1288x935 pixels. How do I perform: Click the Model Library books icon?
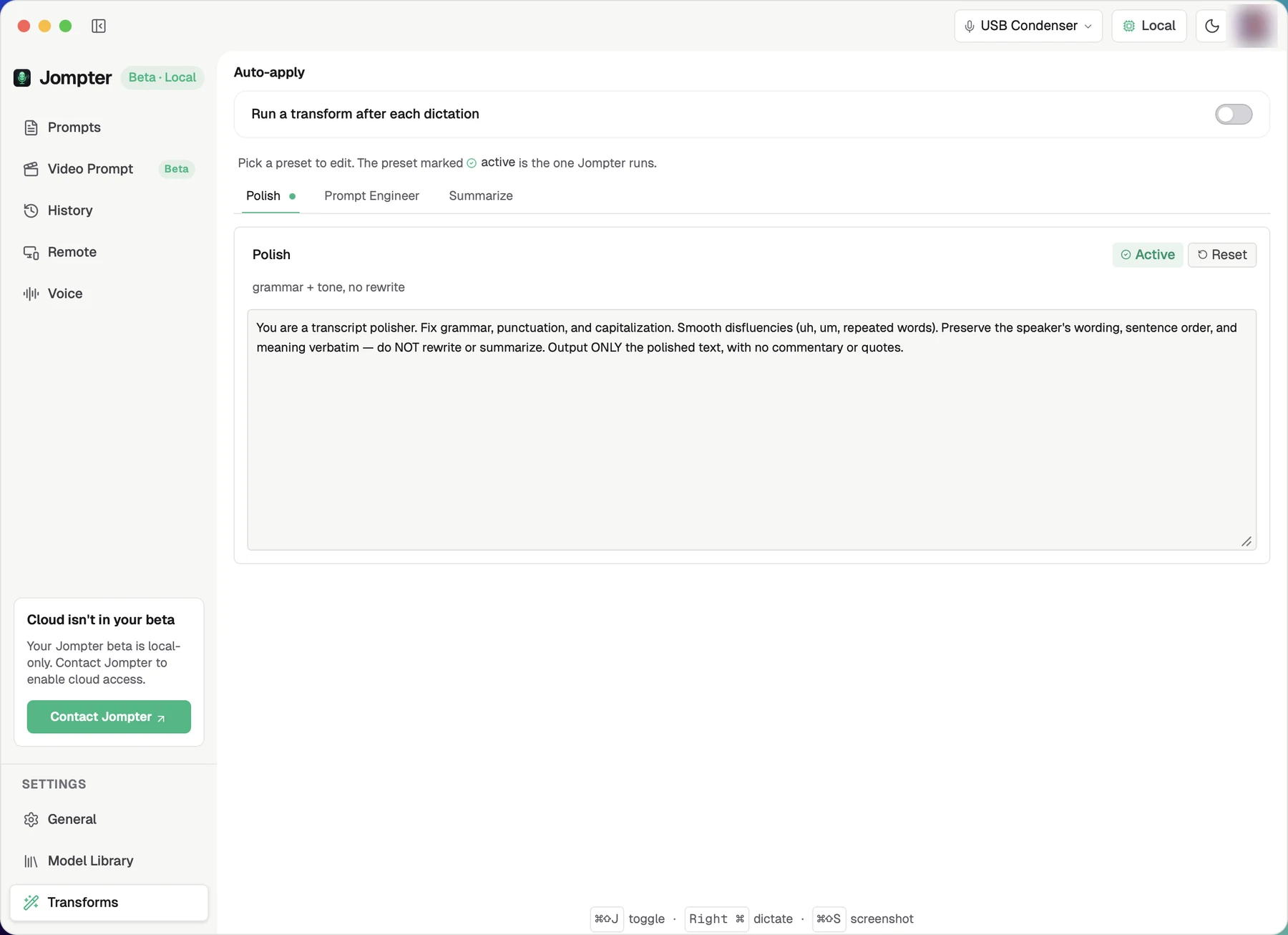(31, 861)
